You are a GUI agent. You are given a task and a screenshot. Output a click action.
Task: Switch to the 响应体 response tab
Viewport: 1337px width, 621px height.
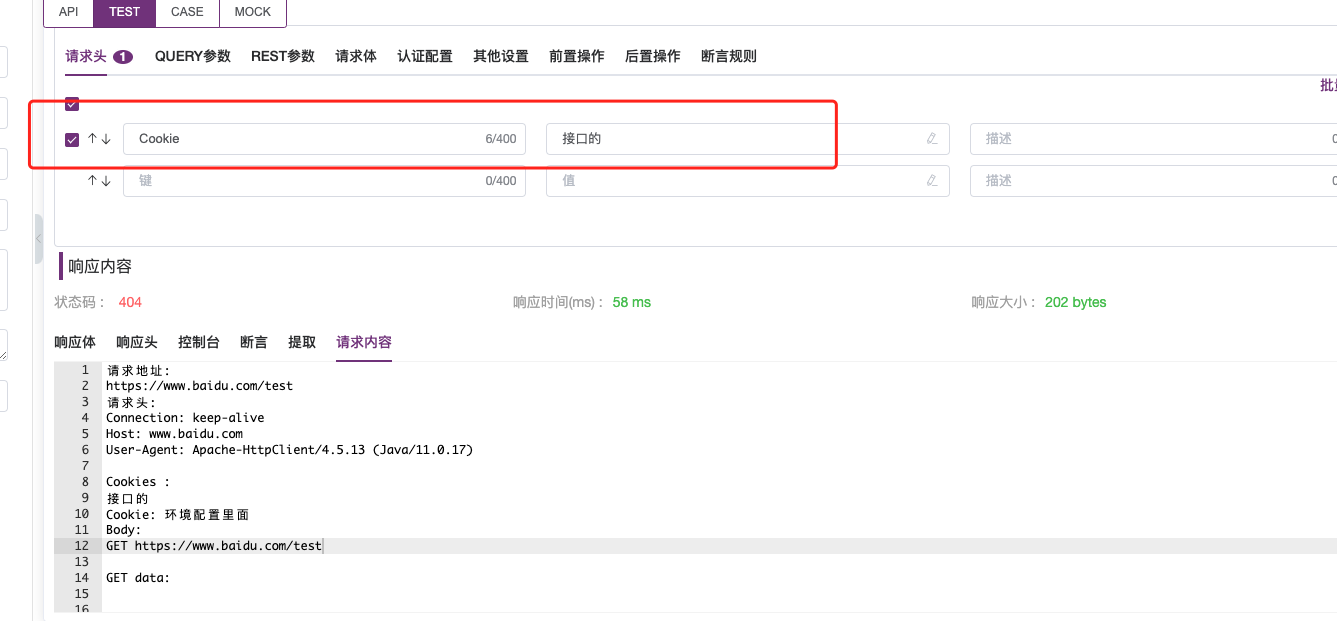click(75, 342)
